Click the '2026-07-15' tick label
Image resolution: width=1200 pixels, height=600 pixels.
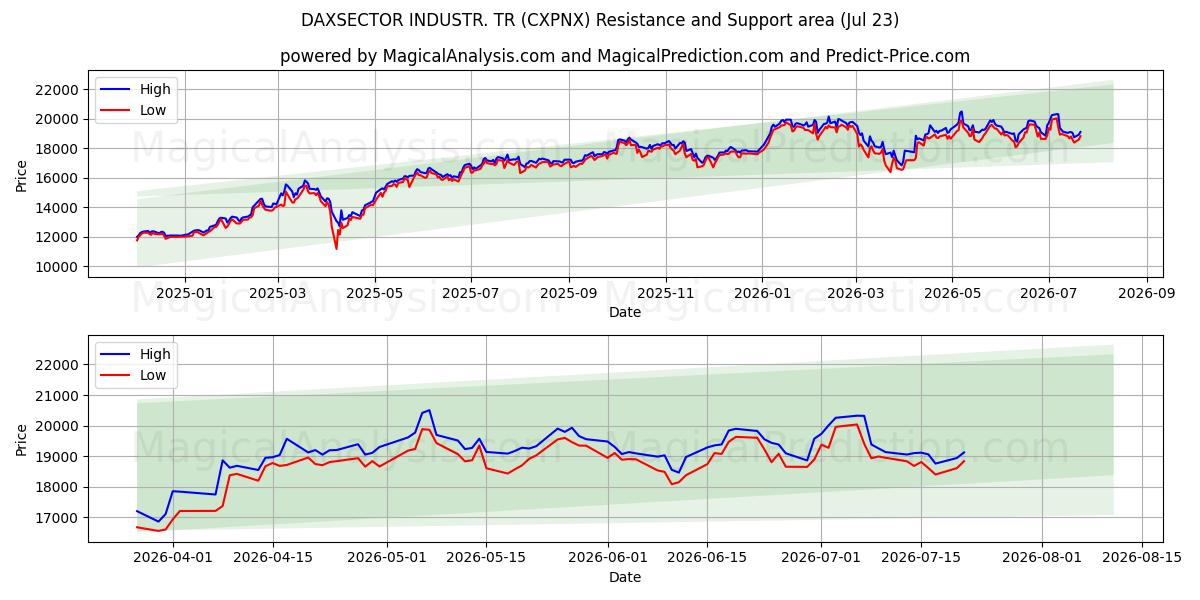click(x=922, y=559)
